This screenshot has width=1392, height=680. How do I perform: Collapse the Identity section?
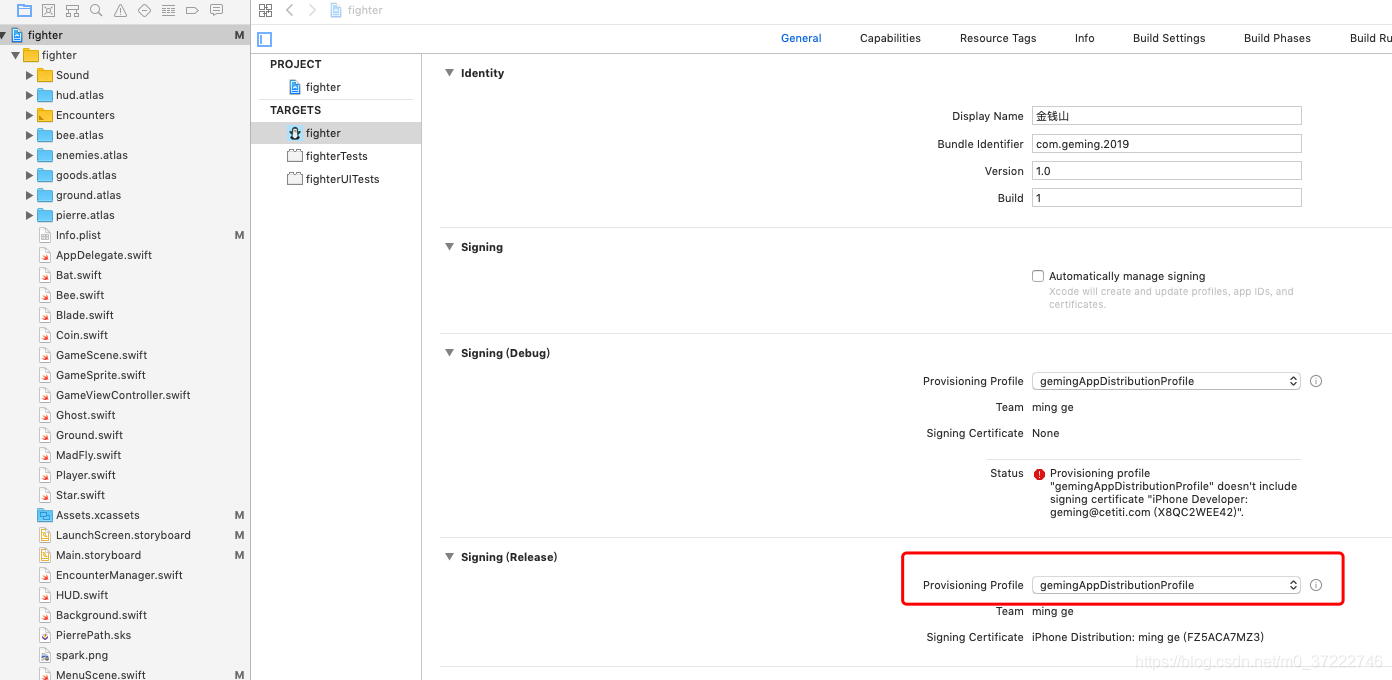coord(449,73)
